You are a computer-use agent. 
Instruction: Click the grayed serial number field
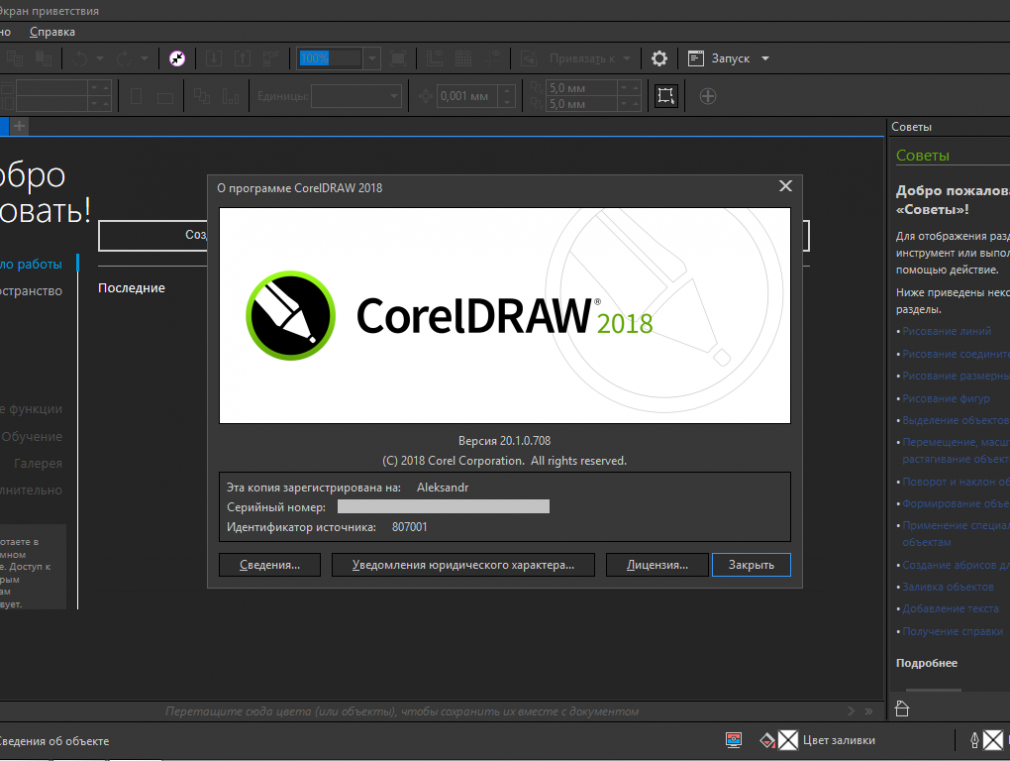coord(443,506)
